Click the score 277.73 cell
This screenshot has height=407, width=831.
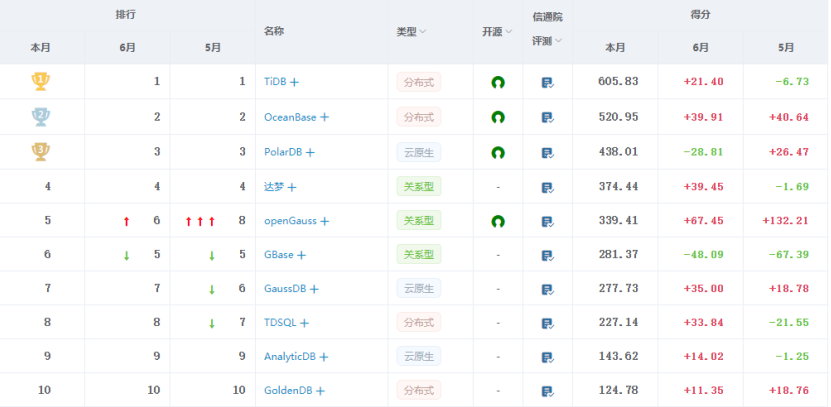pos(618,288)
